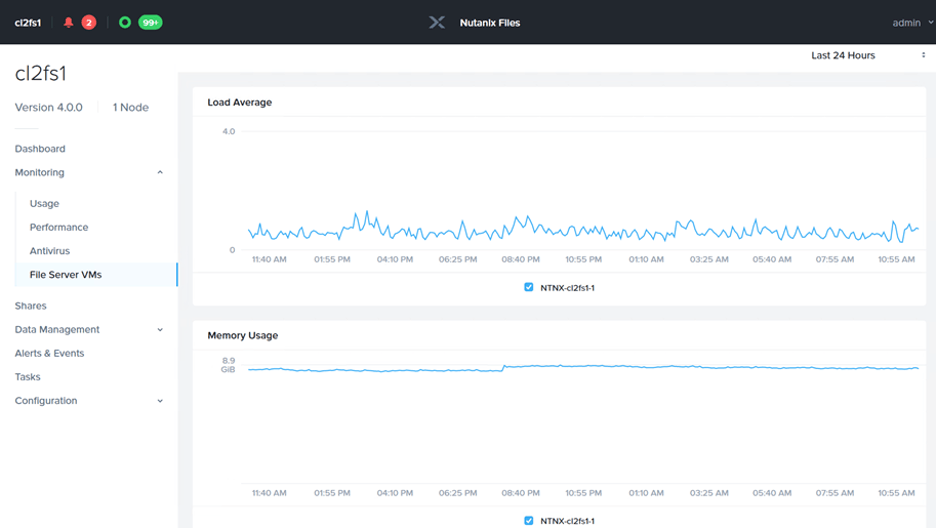The width and height of the screenshot is (936, 528).
Task: Open the Shares page
Action: click(30, 305)
